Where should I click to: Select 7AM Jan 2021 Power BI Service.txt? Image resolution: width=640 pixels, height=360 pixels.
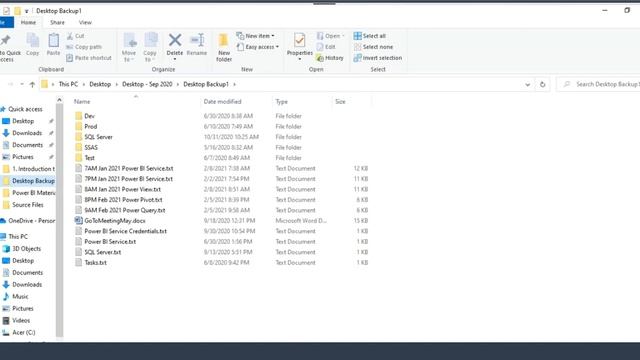(124, 169)
